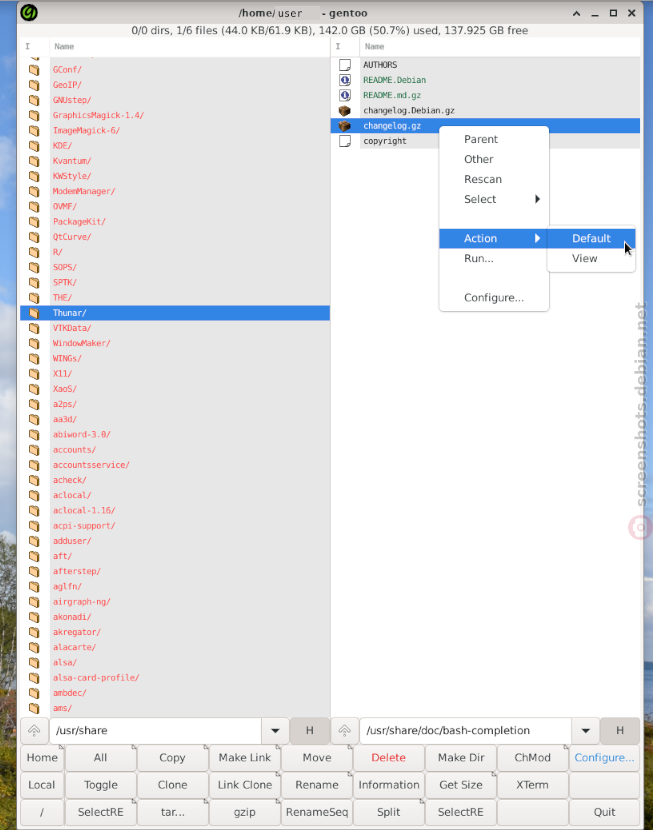
Task: Toggle the left pane H hidden-files button
Action: coord(310,730)
